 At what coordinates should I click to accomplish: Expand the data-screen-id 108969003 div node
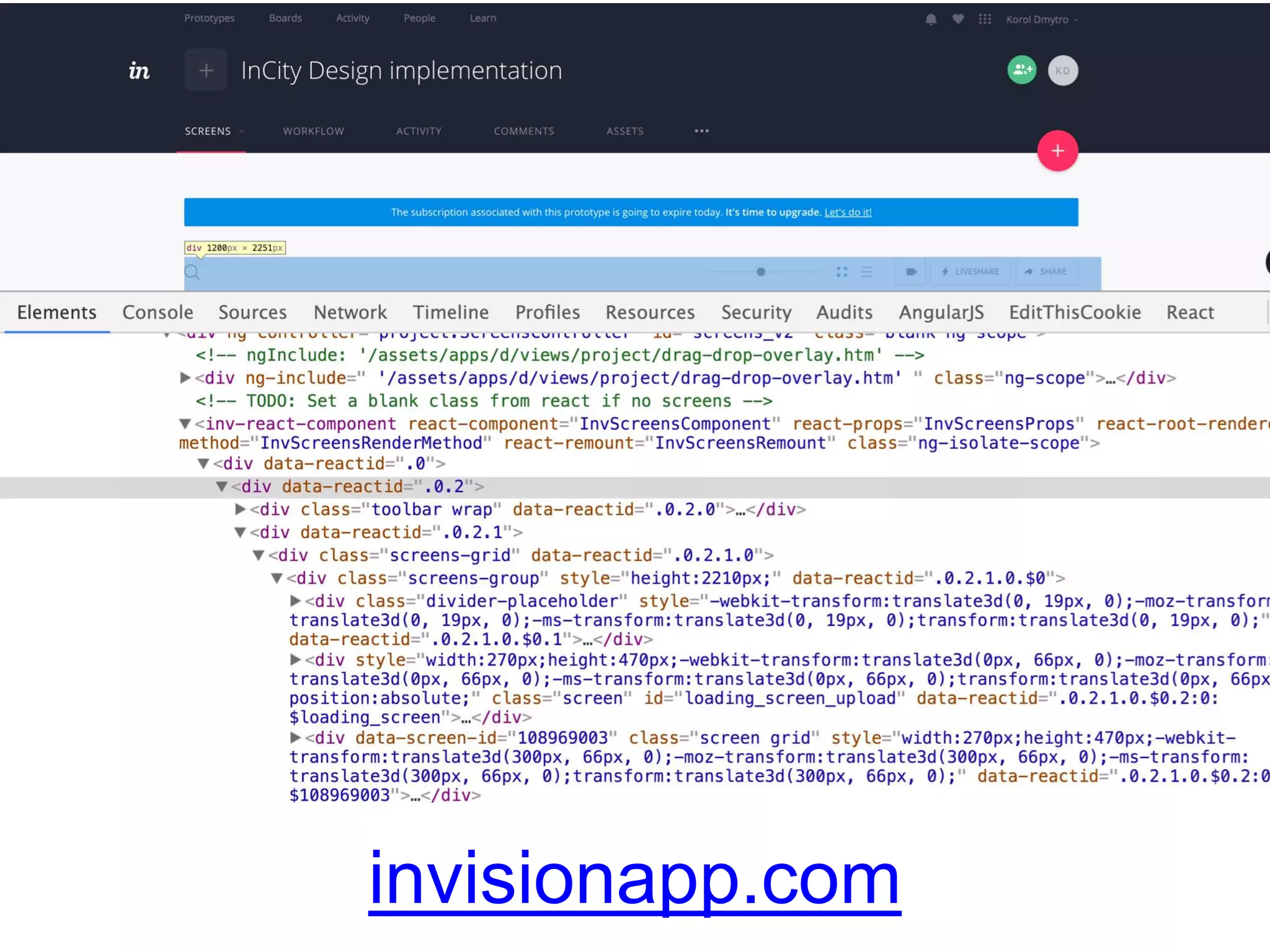pos(295,738)
